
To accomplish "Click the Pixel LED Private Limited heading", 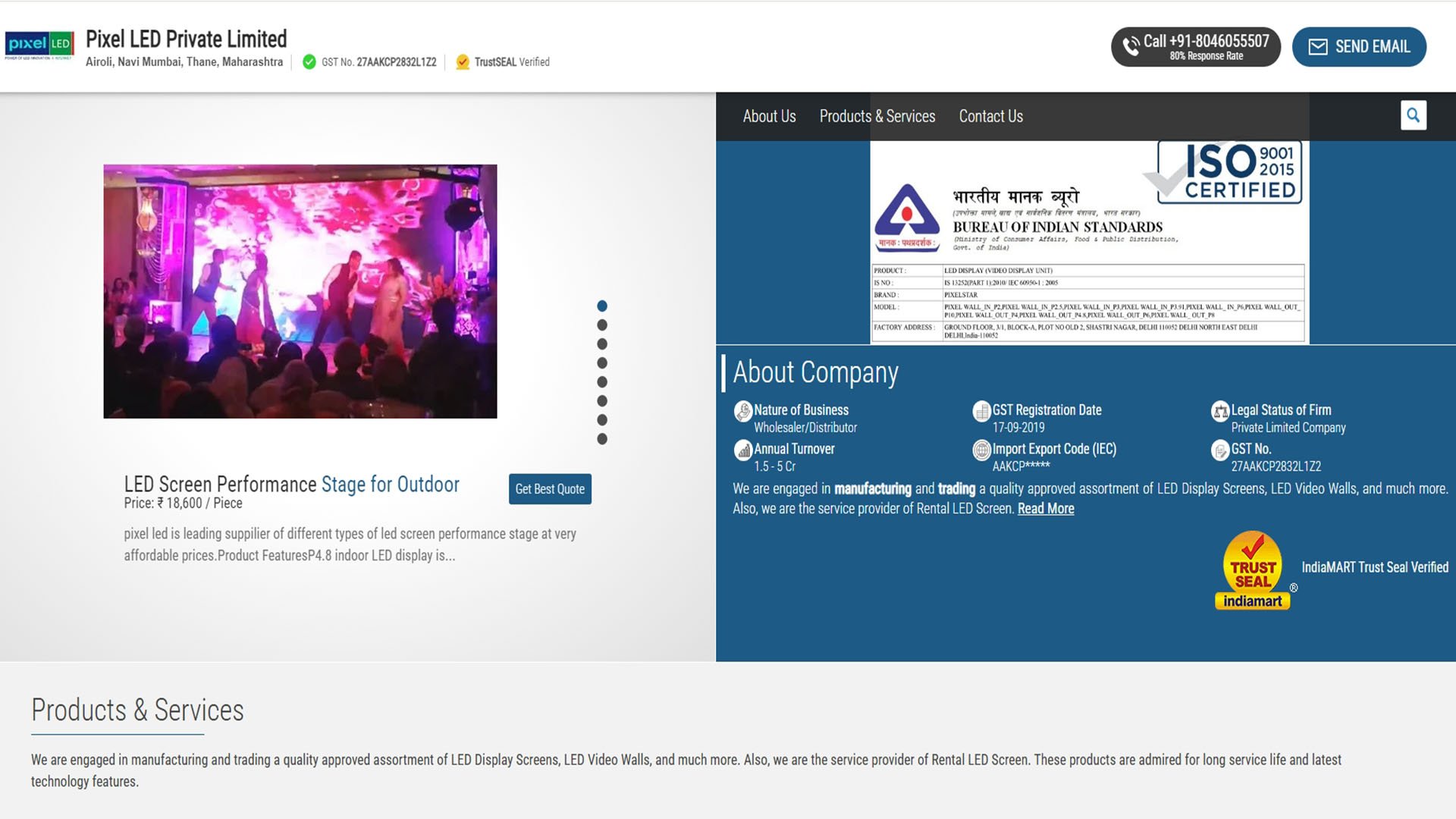I will pyautogui.click(x=187, y=39).
